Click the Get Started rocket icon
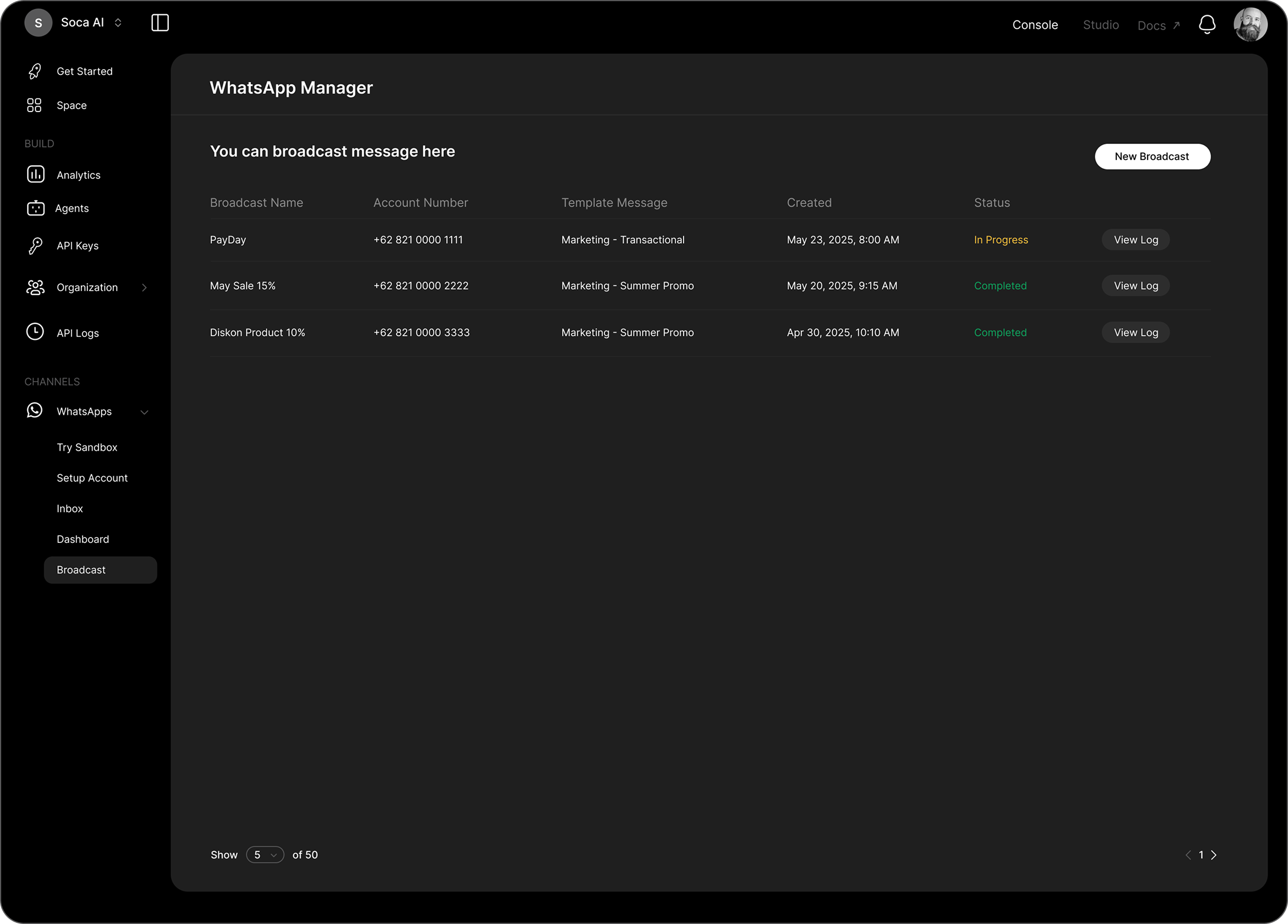The width and height of the screenshot is (1288, 924). tap(35, 71)
